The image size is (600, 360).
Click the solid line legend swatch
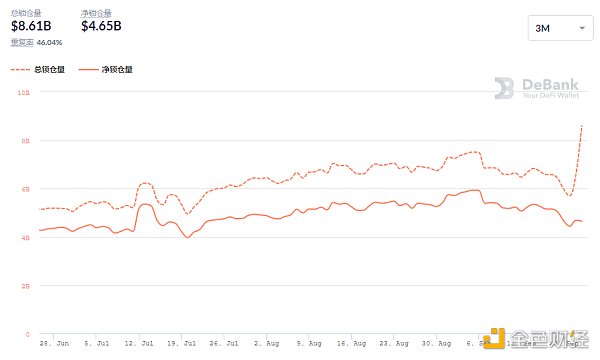88,70
